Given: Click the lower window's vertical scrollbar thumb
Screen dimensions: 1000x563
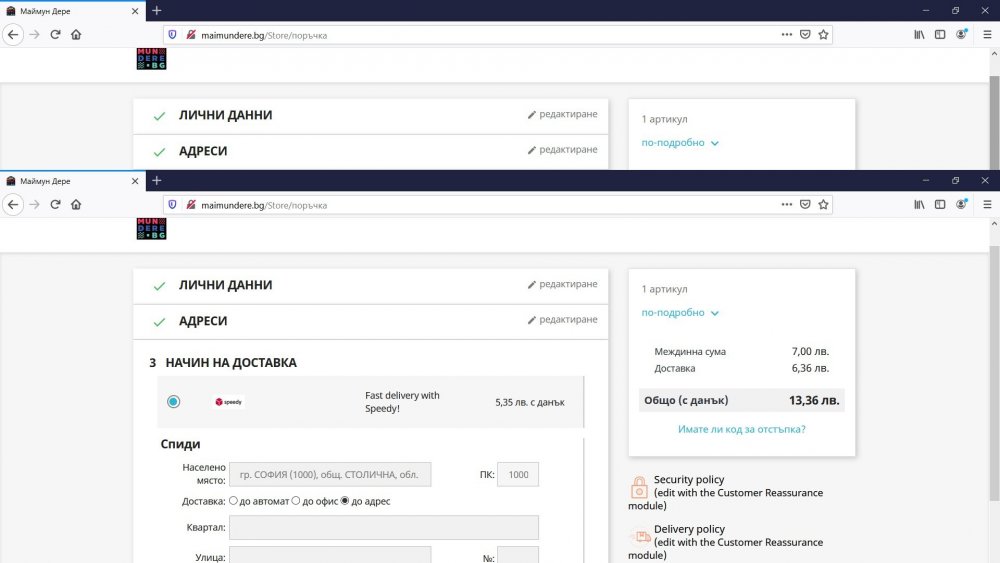Looking at the screenshot, I should (x=994, y=374).
